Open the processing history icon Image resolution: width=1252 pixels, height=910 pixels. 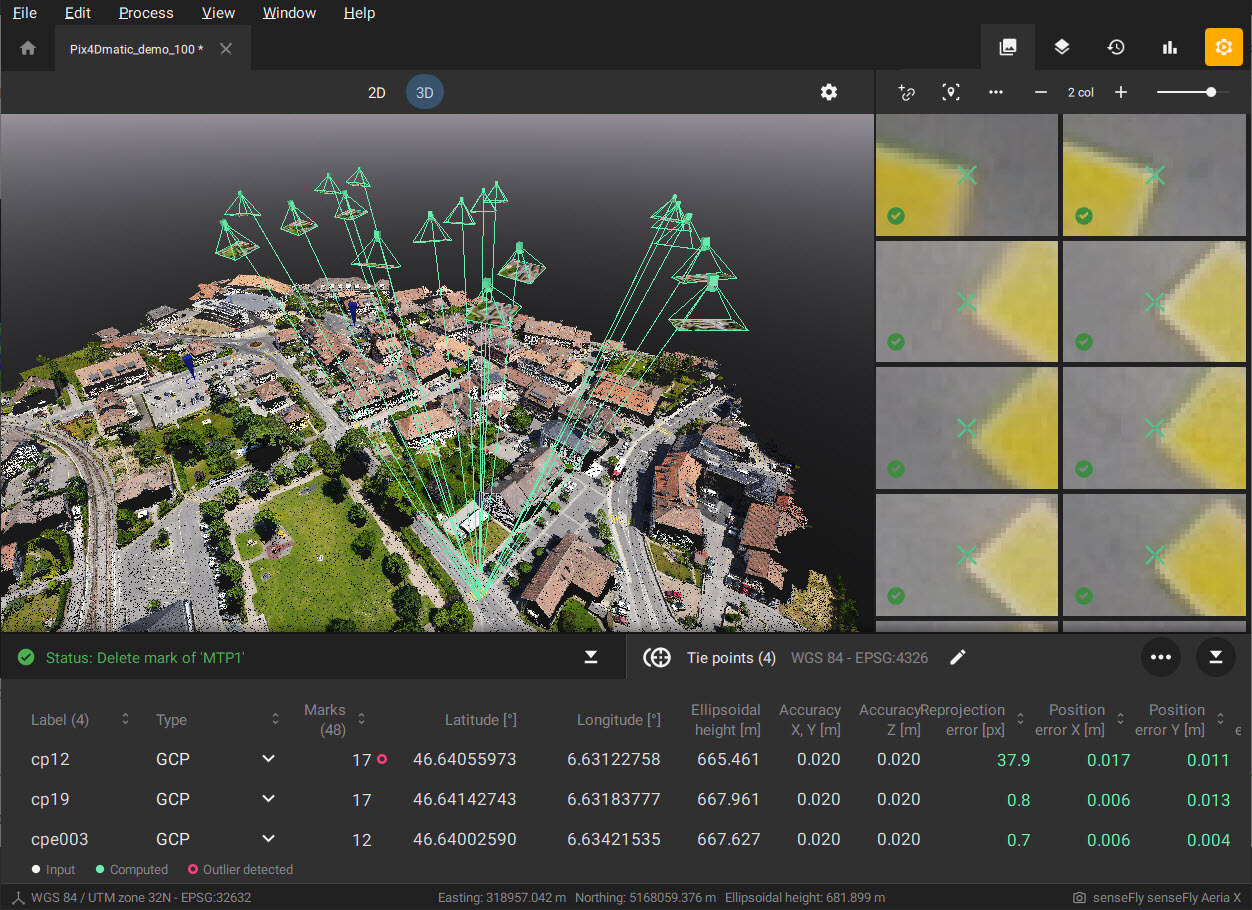(x=1116, y=47)
